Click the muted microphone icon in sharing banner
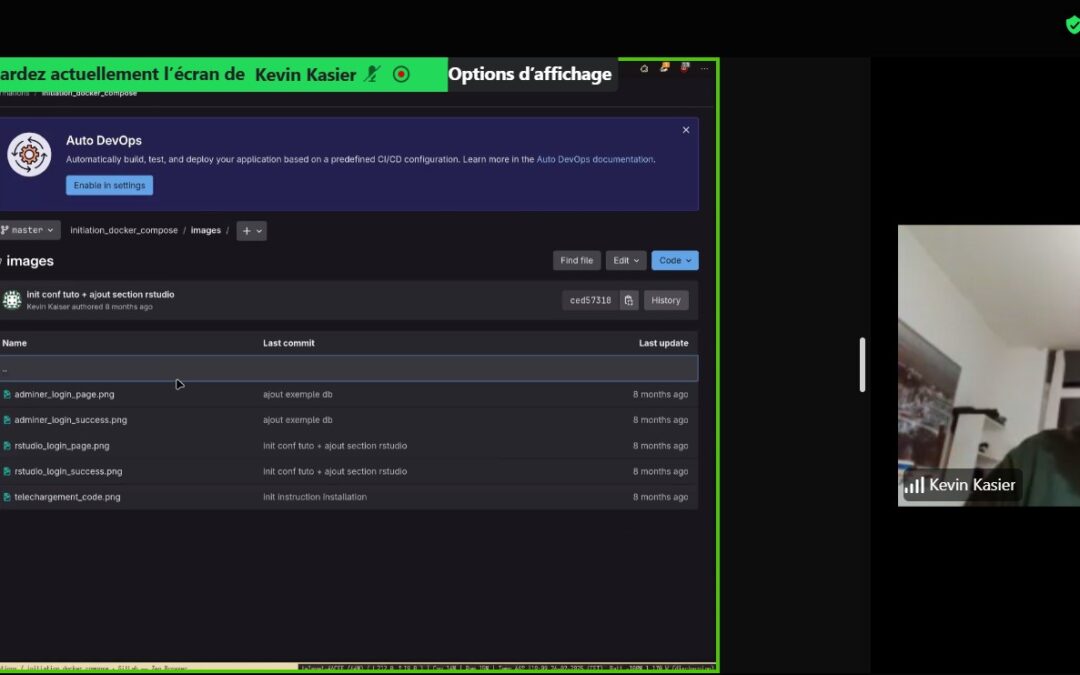This screenshot has width=1080, height=675. pos(372,74)
